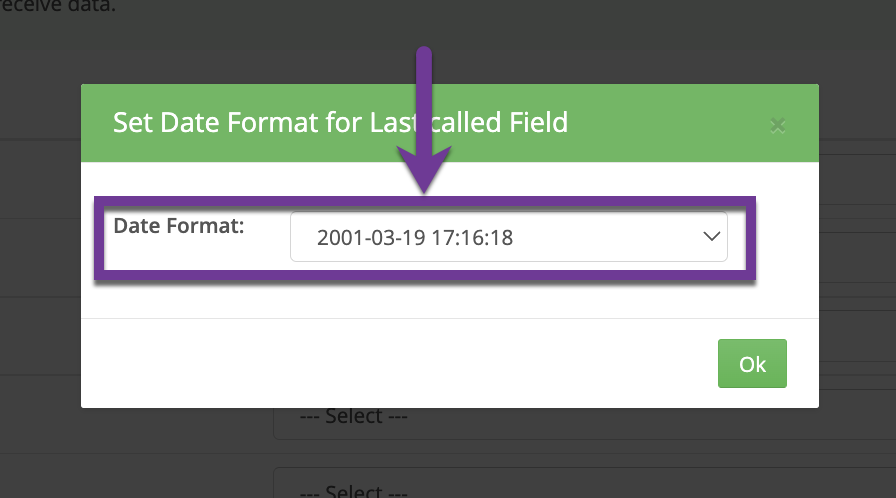
Task: Close the Set Date Format dialog
Action: [777, 125]
